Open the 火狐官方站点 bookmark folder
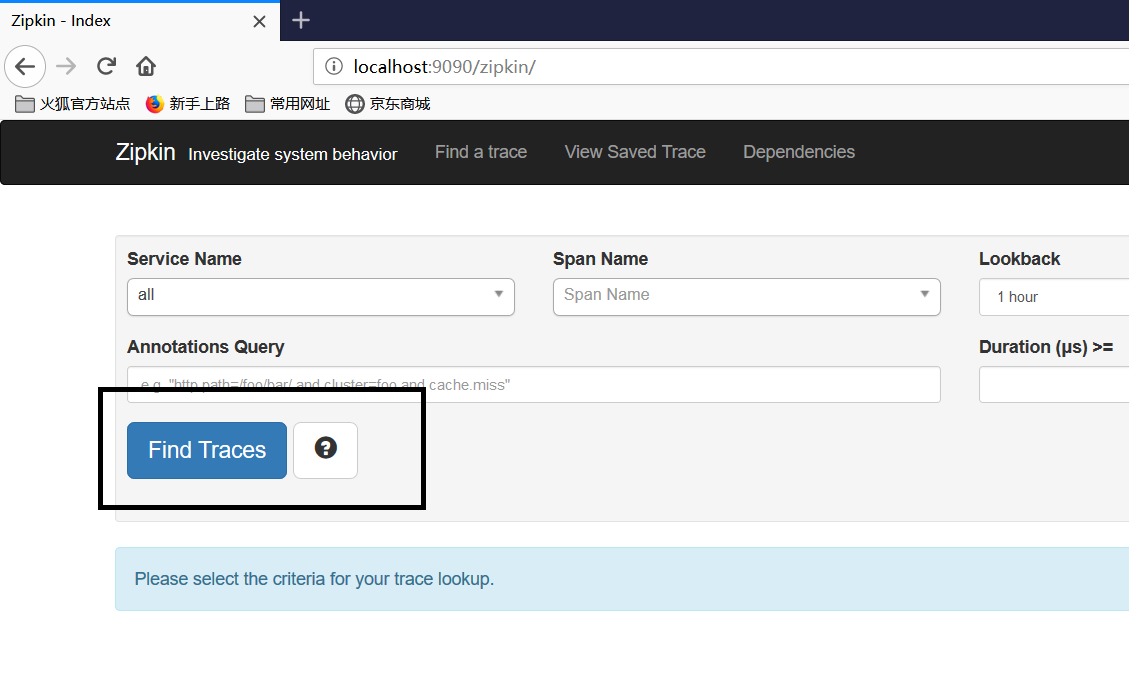Viewport: 1129px width, 675px height. coord(73,104)
